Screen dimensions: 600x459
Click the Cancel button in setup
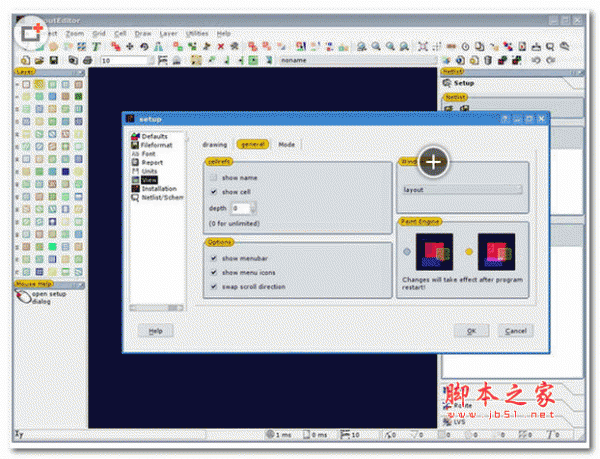click(x=515, y=330)
